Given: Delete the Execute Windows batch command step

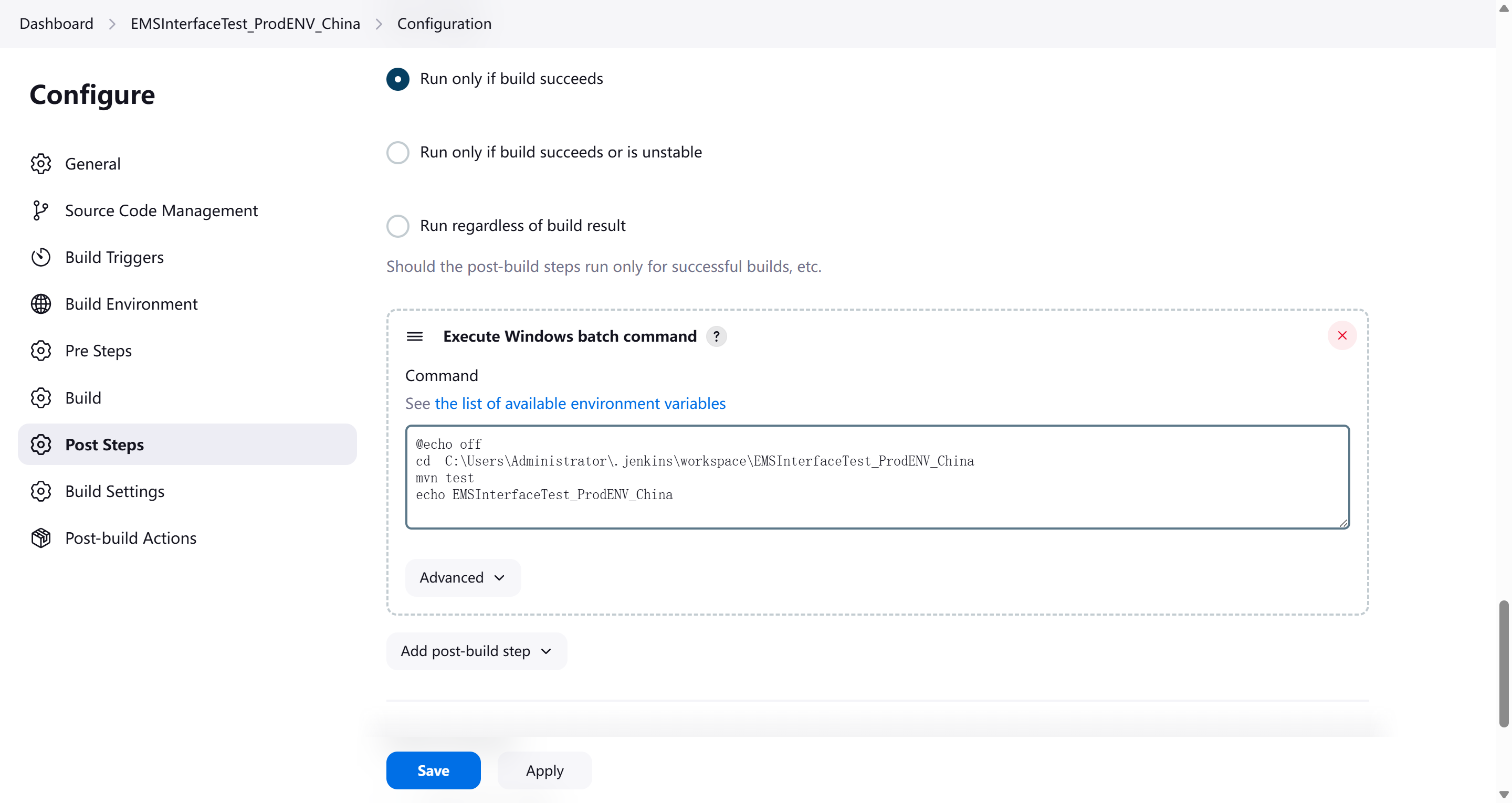Looking at the screenshot, I should pos(1342,335).
